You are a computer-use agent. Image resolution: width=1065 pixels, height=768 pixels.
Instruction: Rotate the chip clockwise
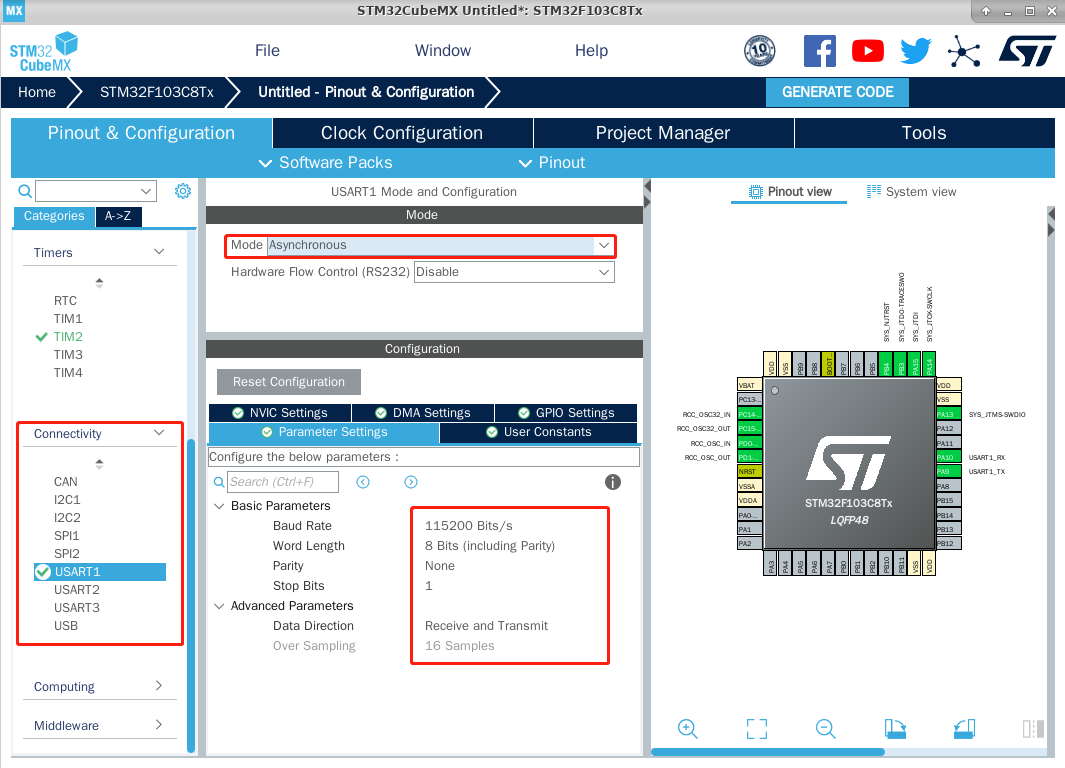895,729
